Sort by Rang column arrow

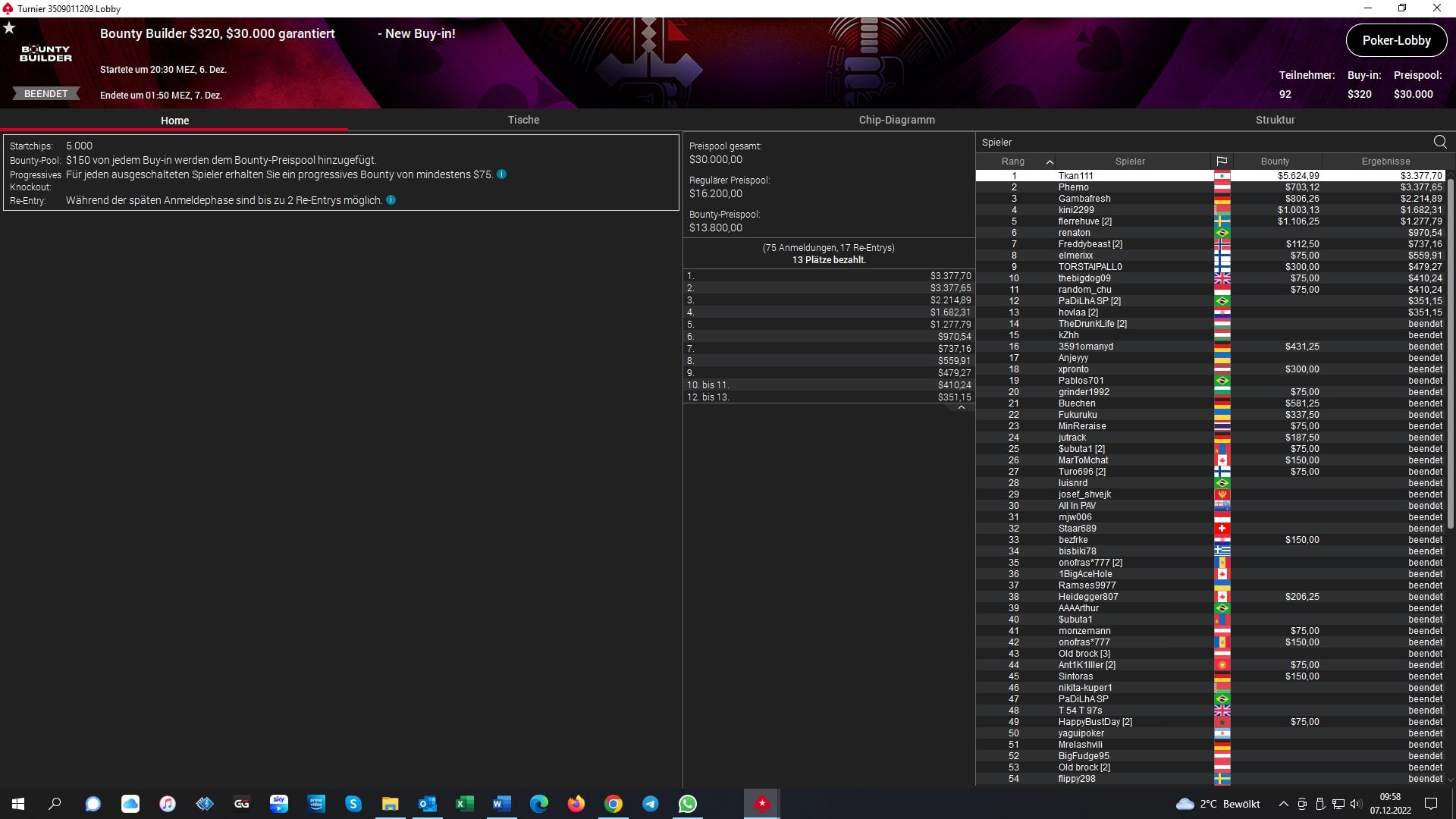click(1050, 162)
